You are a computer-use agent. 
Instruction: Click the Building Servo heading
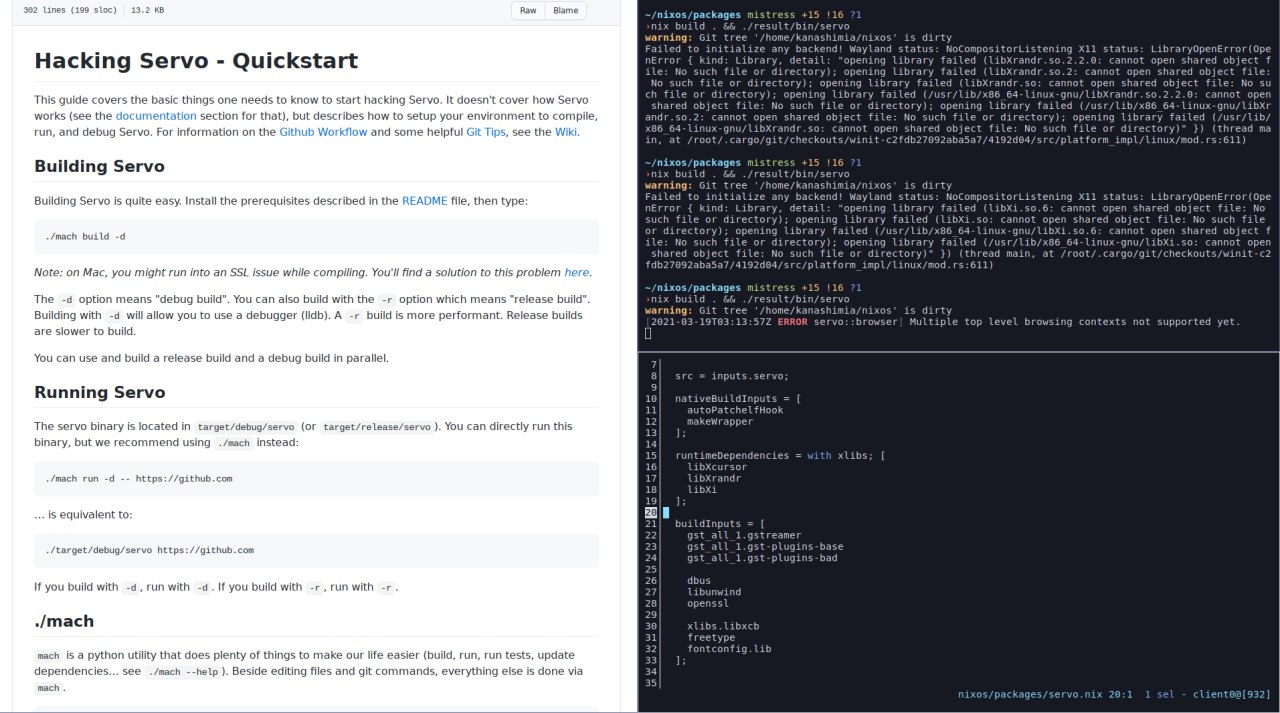(x=99, y=166)
